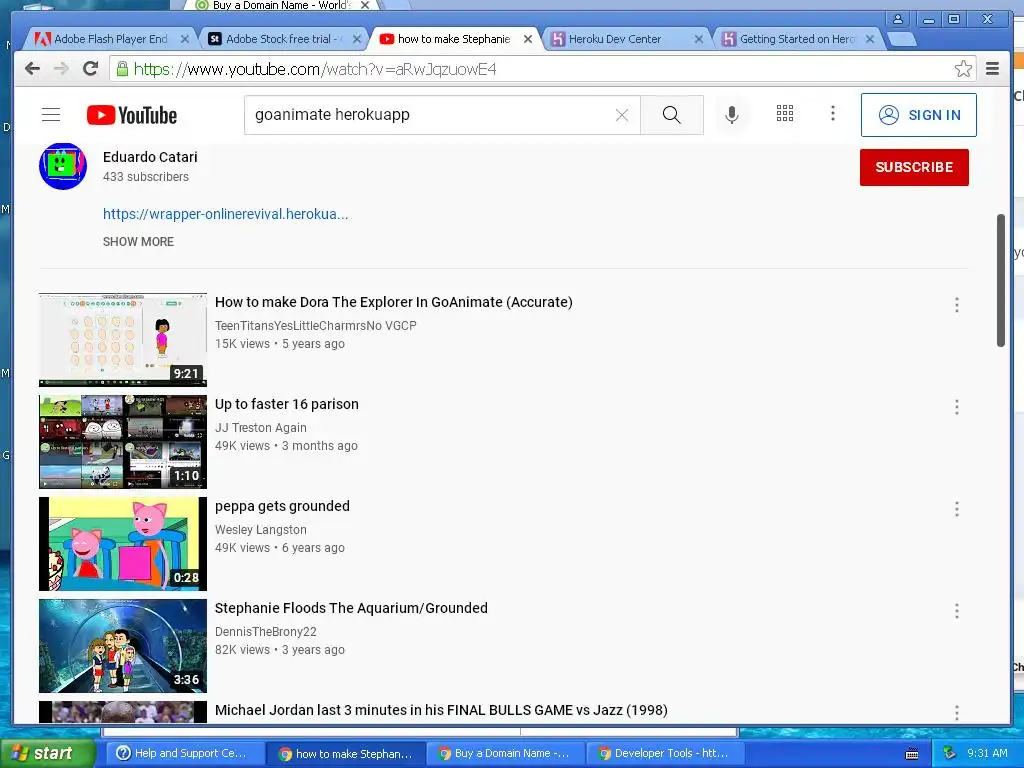
Task: Open How to make Dora The Explorer video title
Action: click(x=394, y=302)
